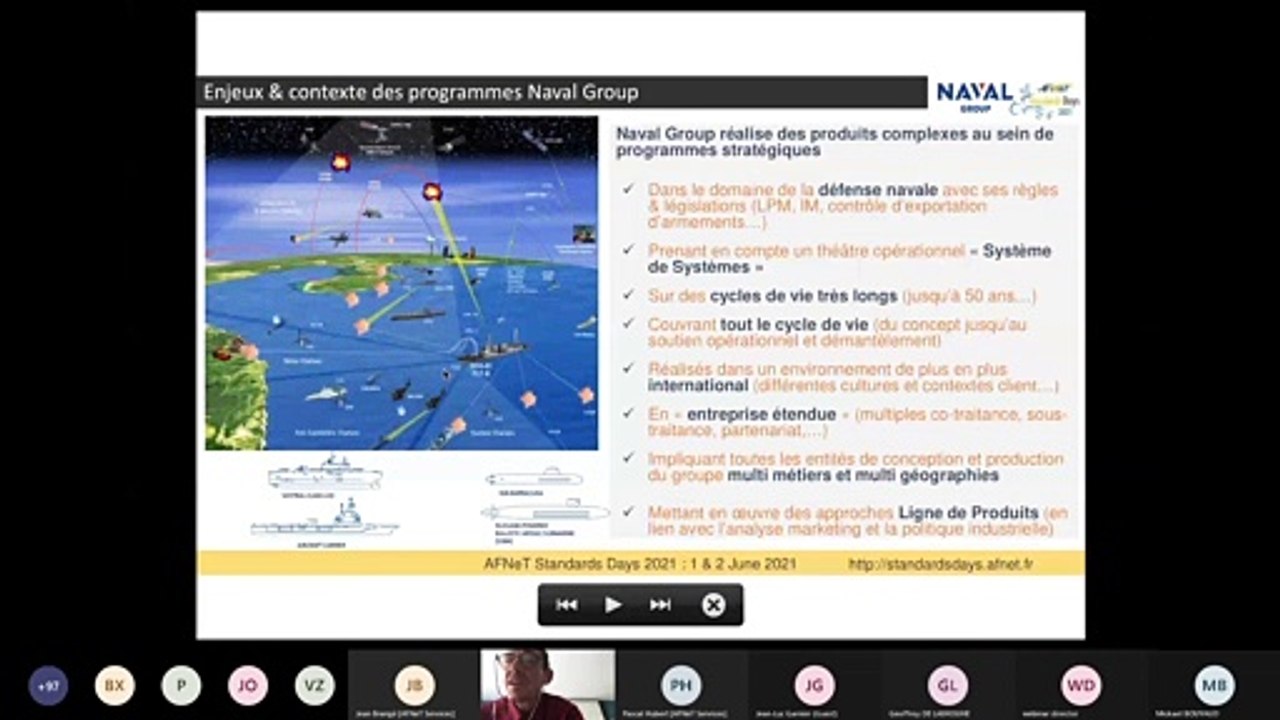Select participant avatar MB

click(x=1214, y=685)
